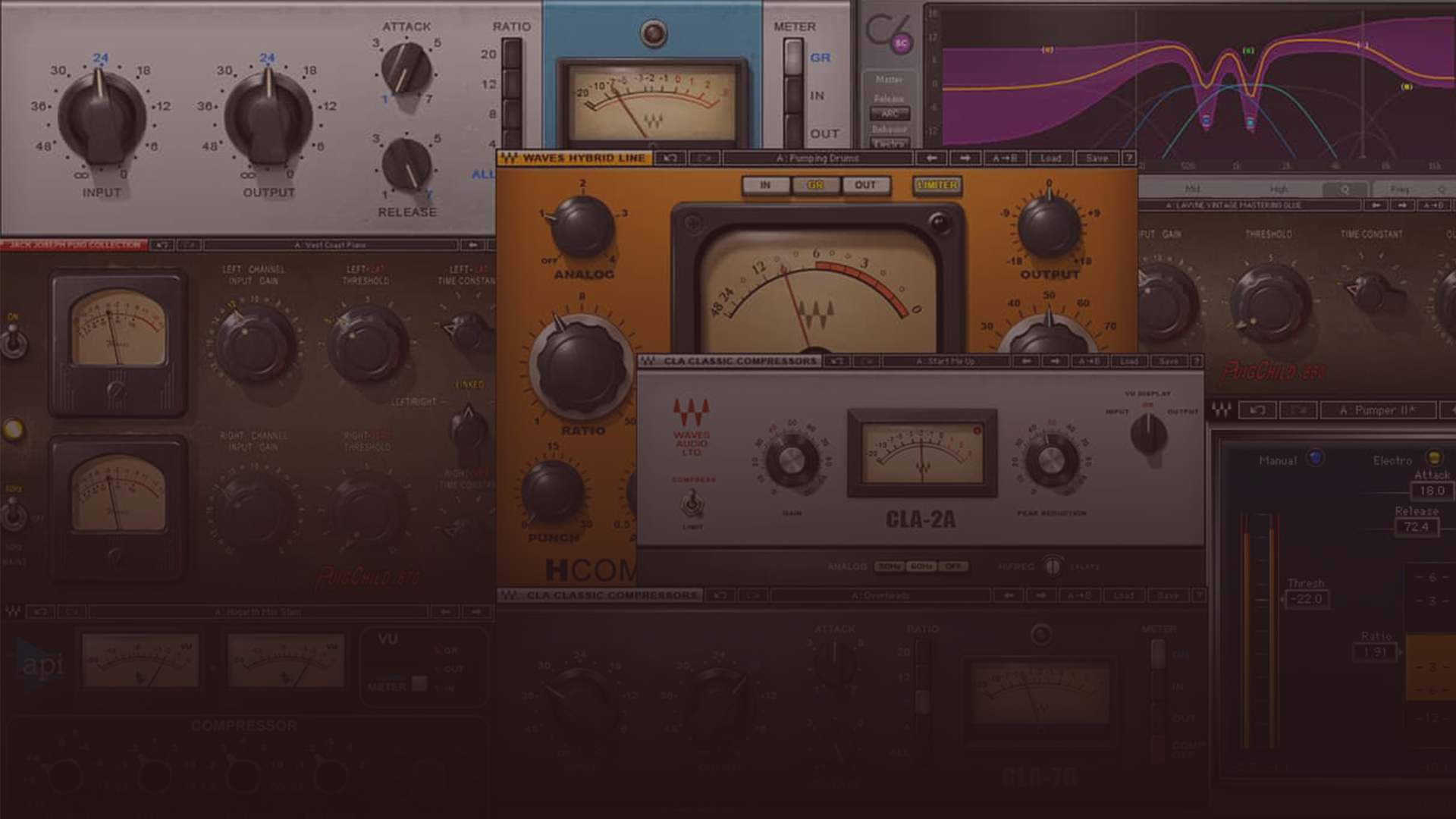Open the 'A: Pumping Drums' preset menu
The height and width of the screenshot is (819, 1456).
coord(817,158)
